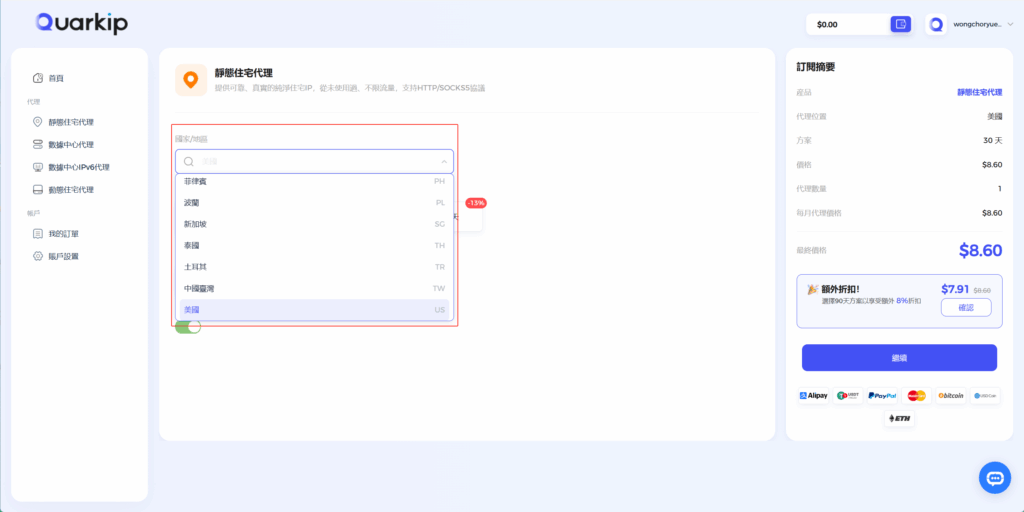Click the Quarkip logo

pyautogui.click(x=82, y=24)
